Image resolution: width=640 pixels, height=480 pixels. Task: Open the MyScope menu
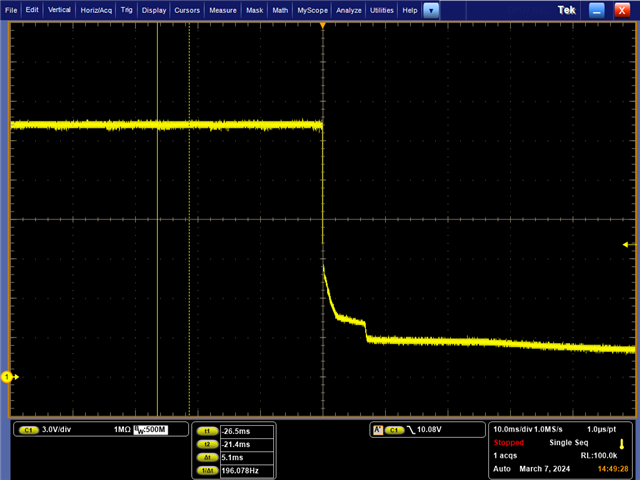(x=312, y=10)
